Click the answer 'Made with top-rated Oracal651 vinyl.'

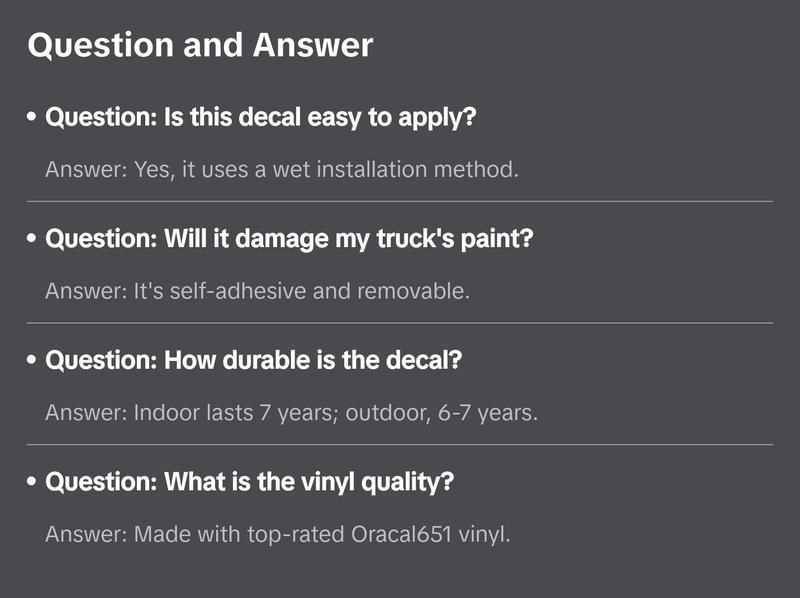pyautogui.click(x=278, y=535)
